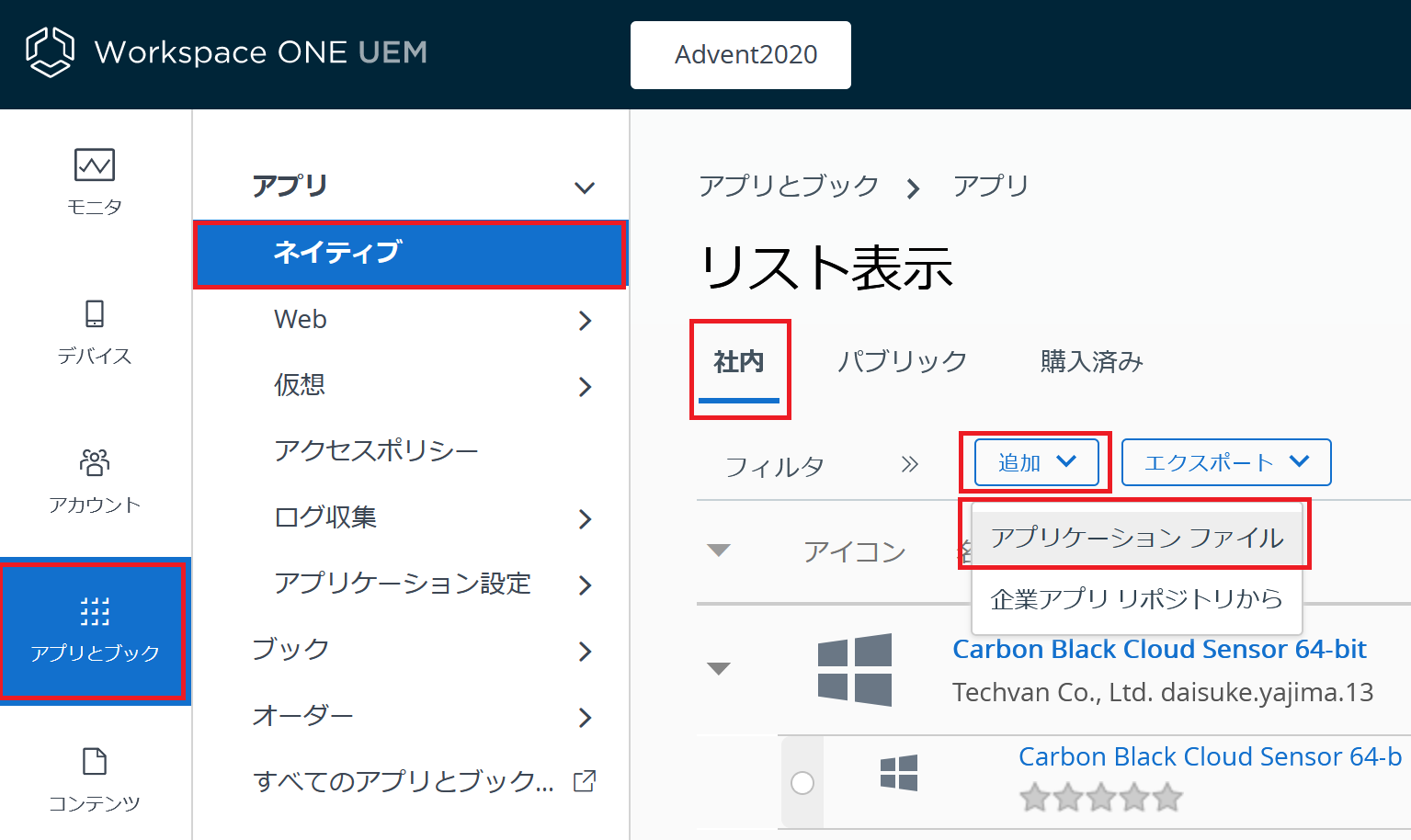
Task: Expand the filter panel with double-chevron icon
Action: [x=910, y=464]
